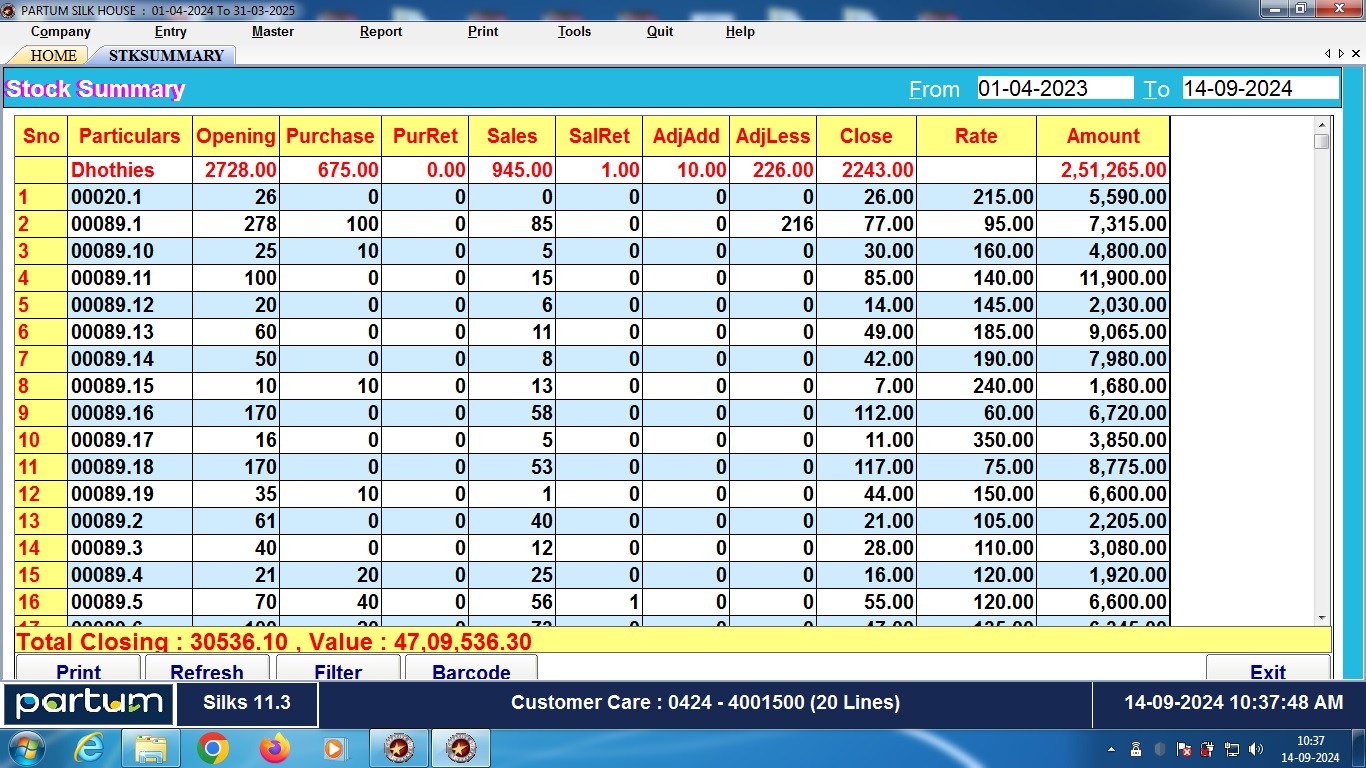Viewport: 1366px width, 768px height.
Task: Click the Amount column header
Action: [x=1103, y=136]
